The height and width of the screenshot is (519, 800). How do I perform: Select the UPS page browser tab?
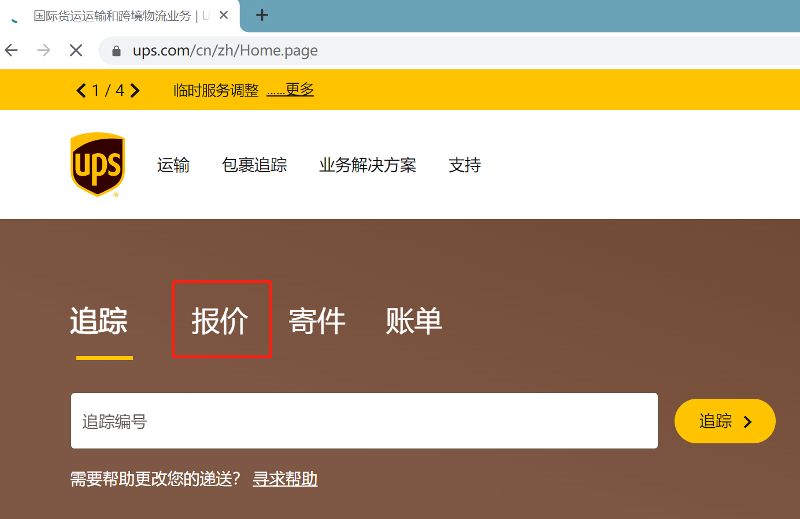tap(120, 16)
